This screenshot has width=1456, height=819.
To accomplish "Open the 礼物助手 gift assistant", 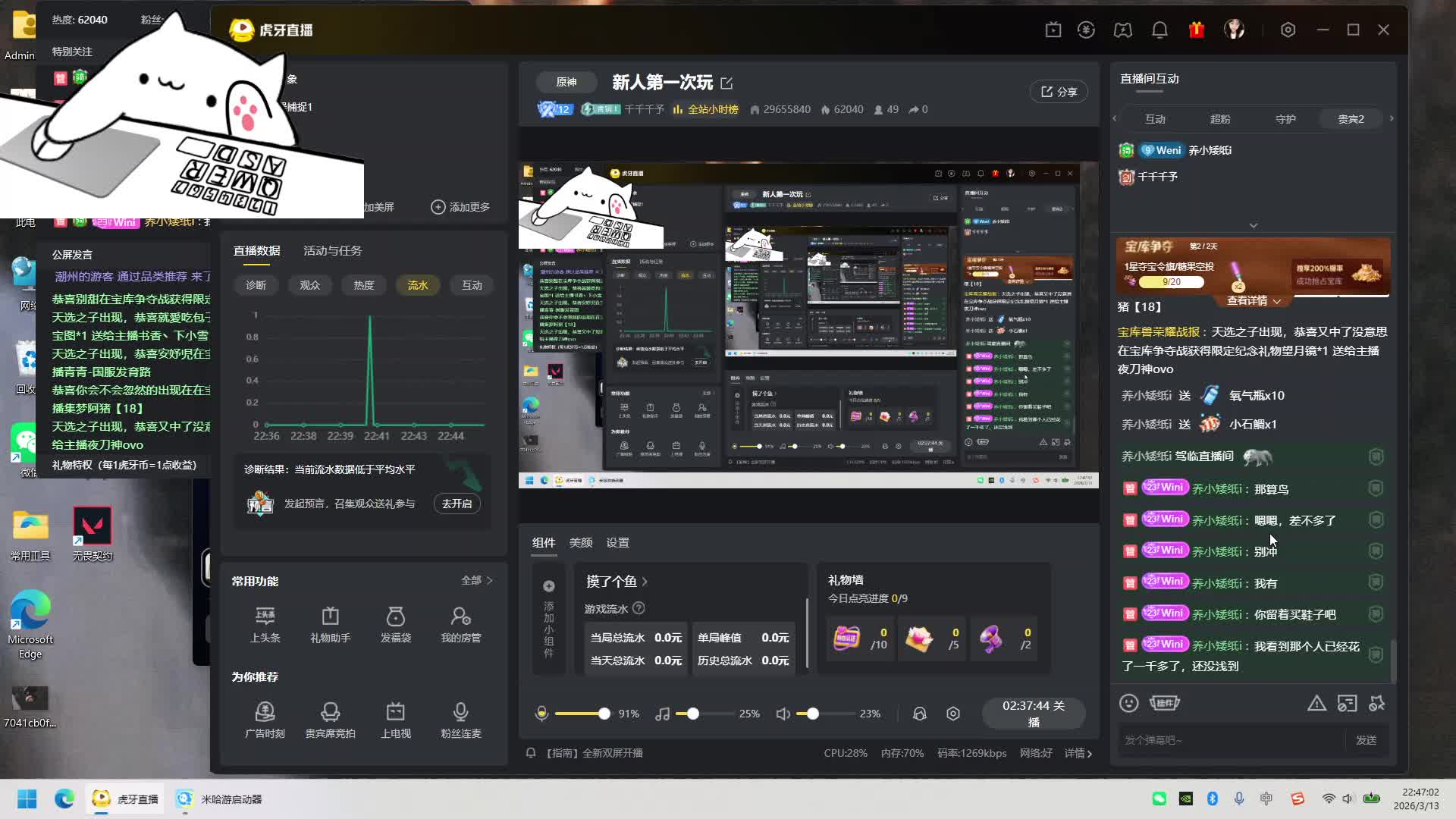I will pyautogui.click(x=330, y=617).
